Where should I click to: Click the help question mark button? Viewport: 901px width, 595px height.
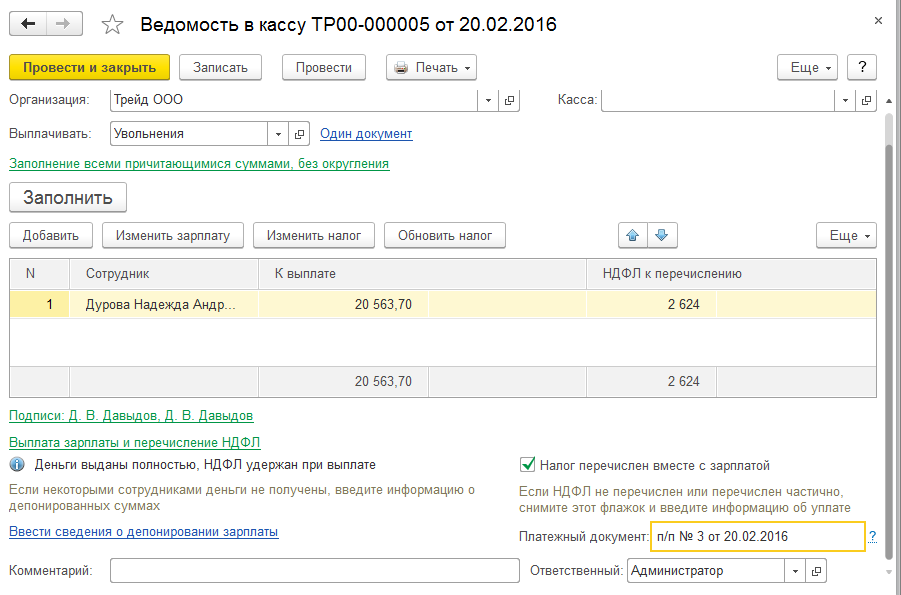pyautogui.click(x=862, y=67)
